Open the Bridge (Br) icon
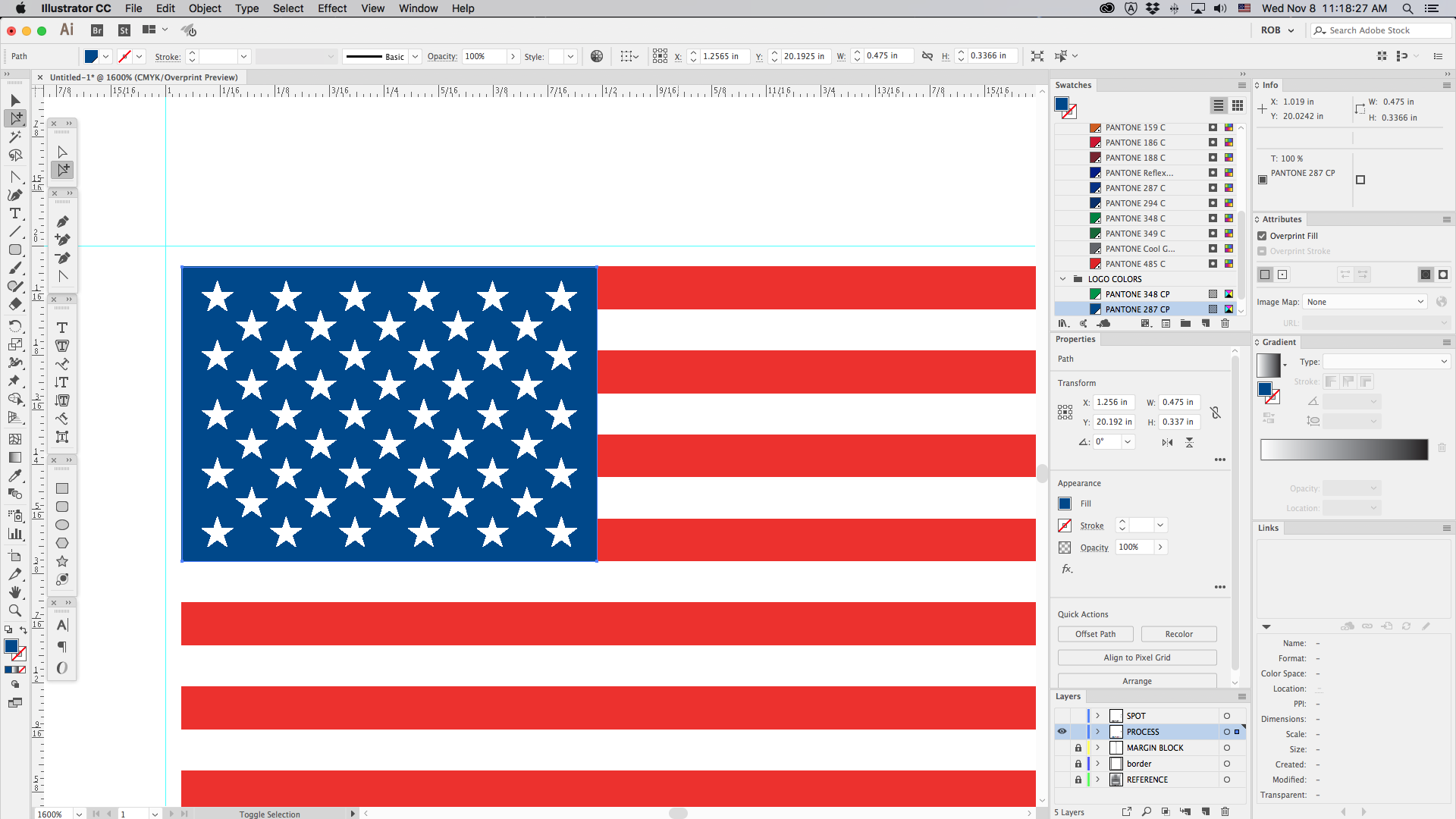 (x=97, y=30)
